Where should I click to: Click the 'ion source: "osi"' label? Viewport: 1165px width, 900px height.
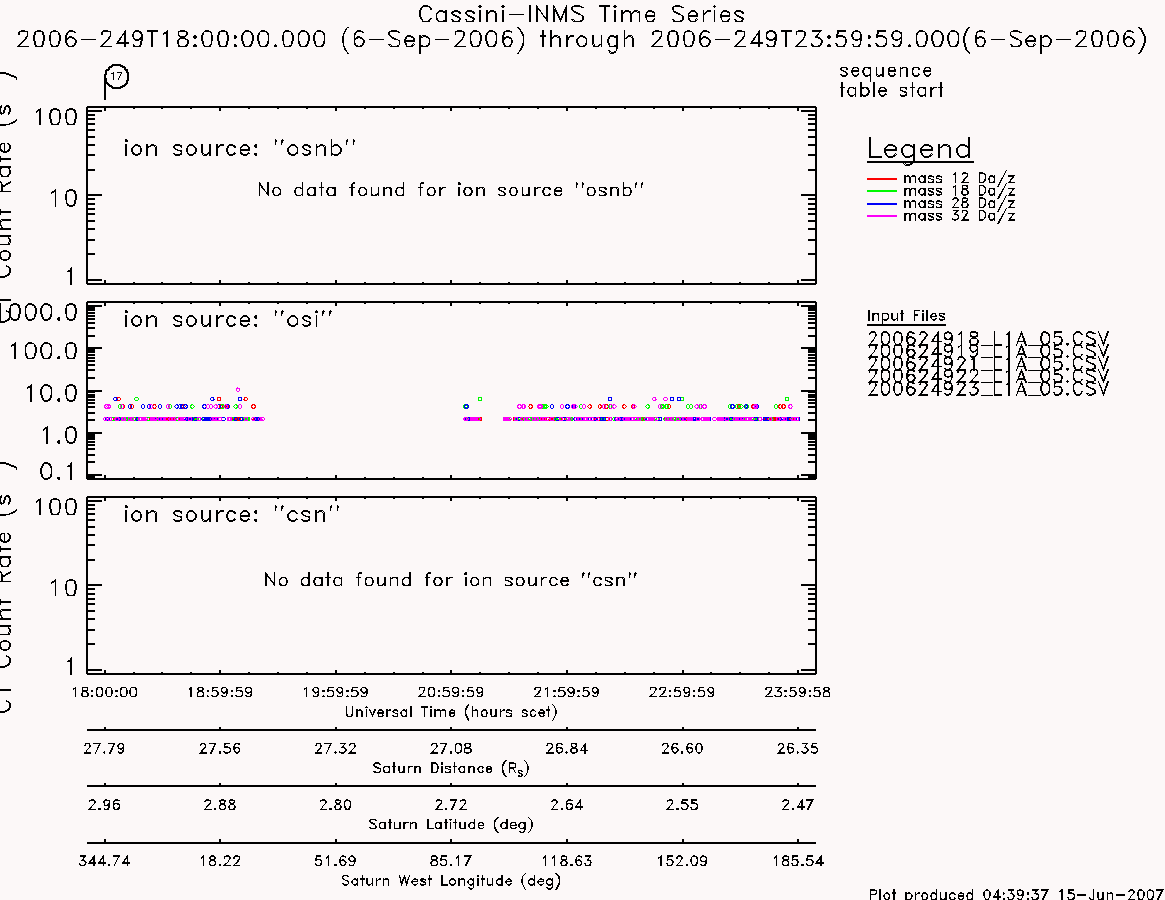tap(227, 319)
